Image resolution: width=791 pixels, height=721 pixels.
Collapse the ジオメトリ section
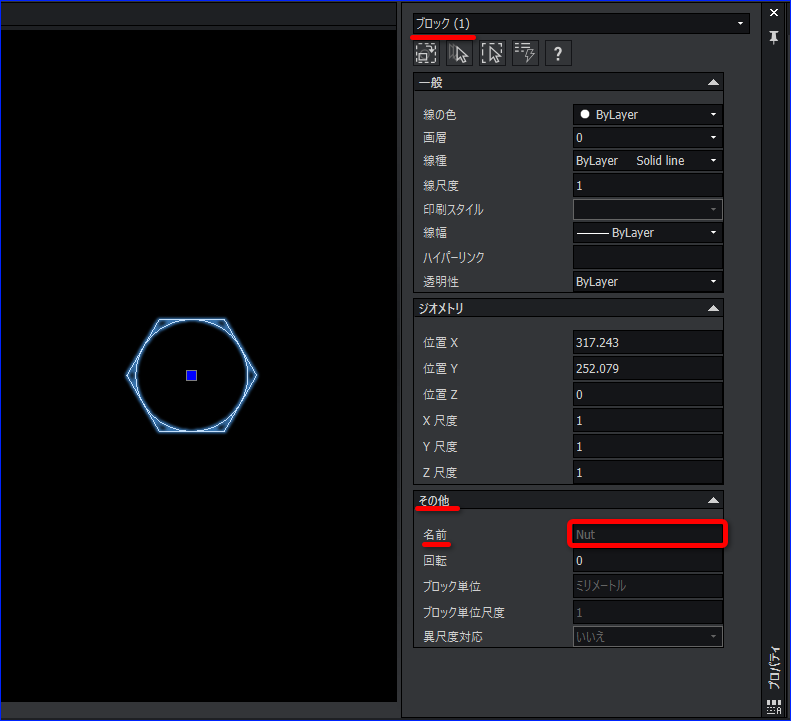coord(713,308)
